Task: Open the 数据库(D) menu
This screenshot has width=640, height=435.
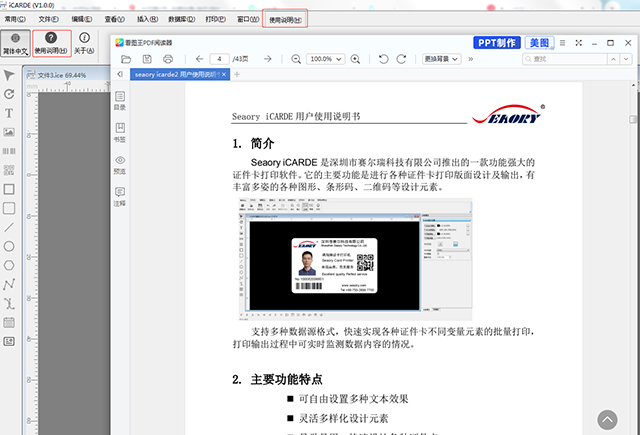Action: point(182,19)
